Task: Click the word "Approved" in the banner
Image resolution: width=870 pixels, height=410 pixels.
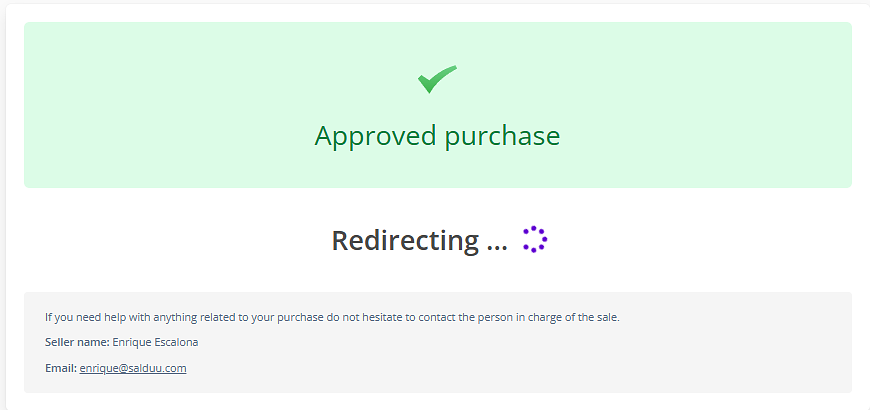Action: tap(375, 136)
